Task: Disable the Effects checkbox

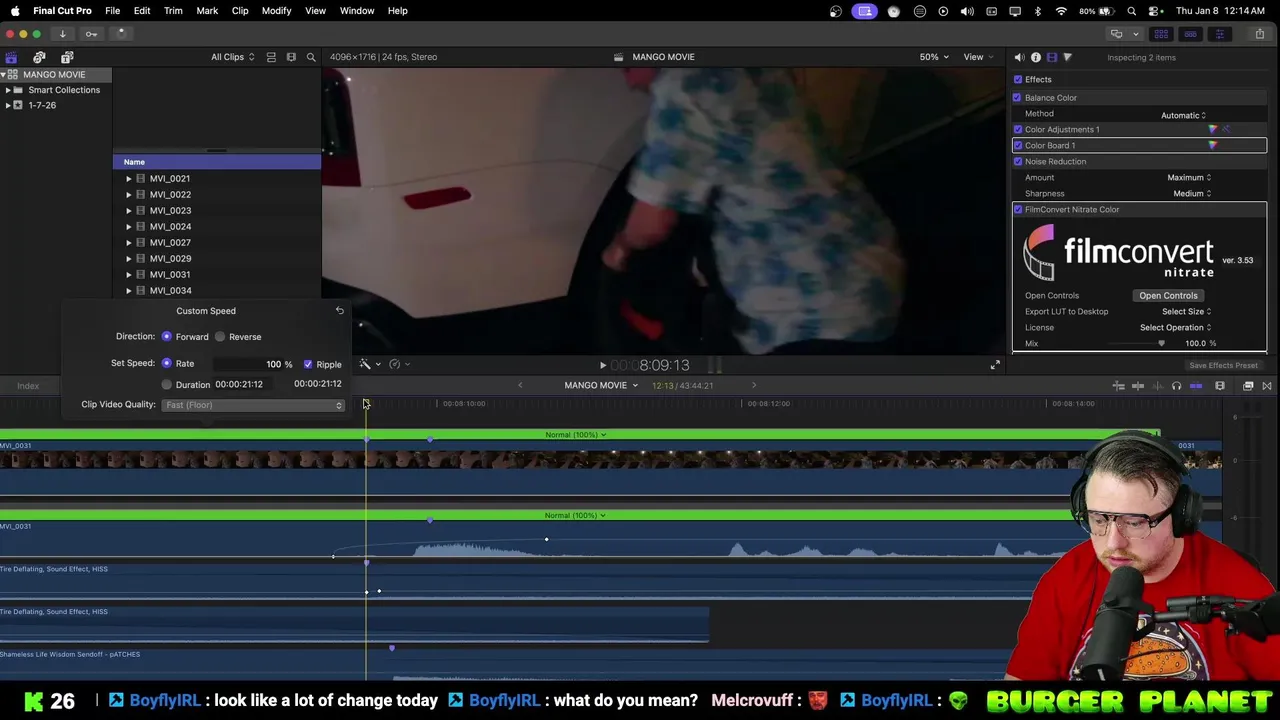Action: pos(1018,80)
